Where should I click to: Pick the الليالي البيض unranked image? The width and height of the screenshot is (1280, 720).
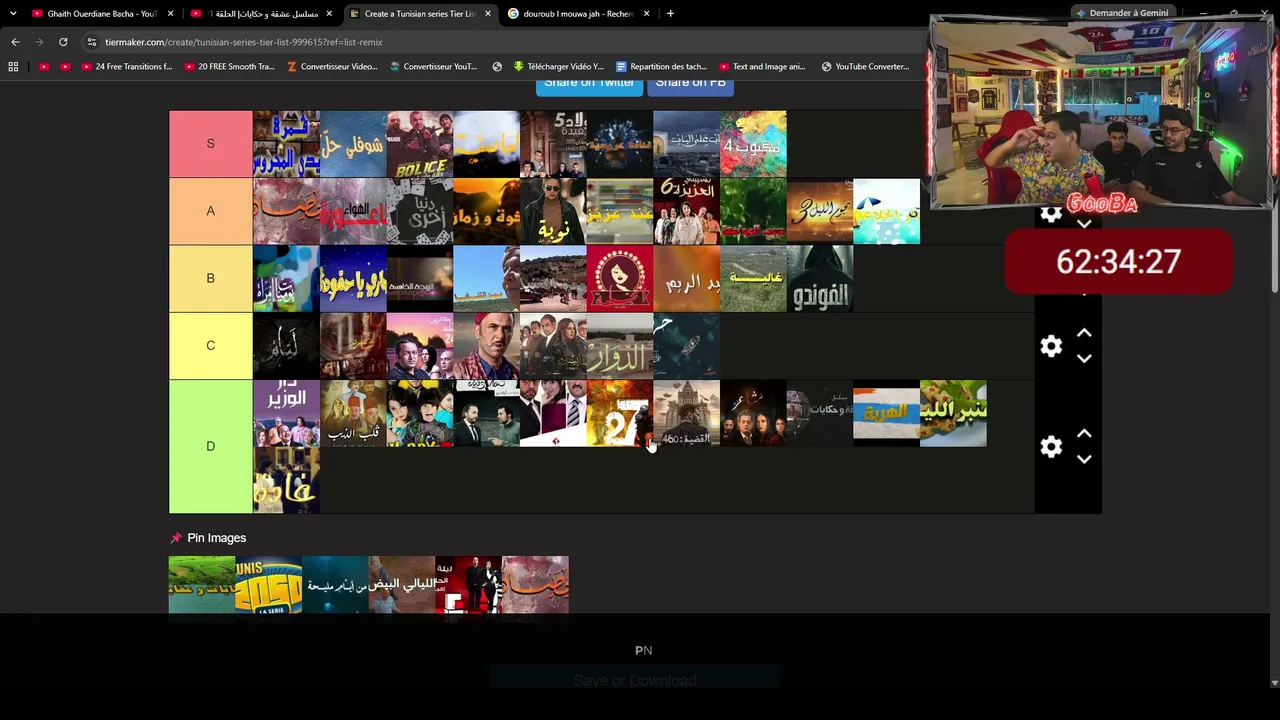[402, 585]
